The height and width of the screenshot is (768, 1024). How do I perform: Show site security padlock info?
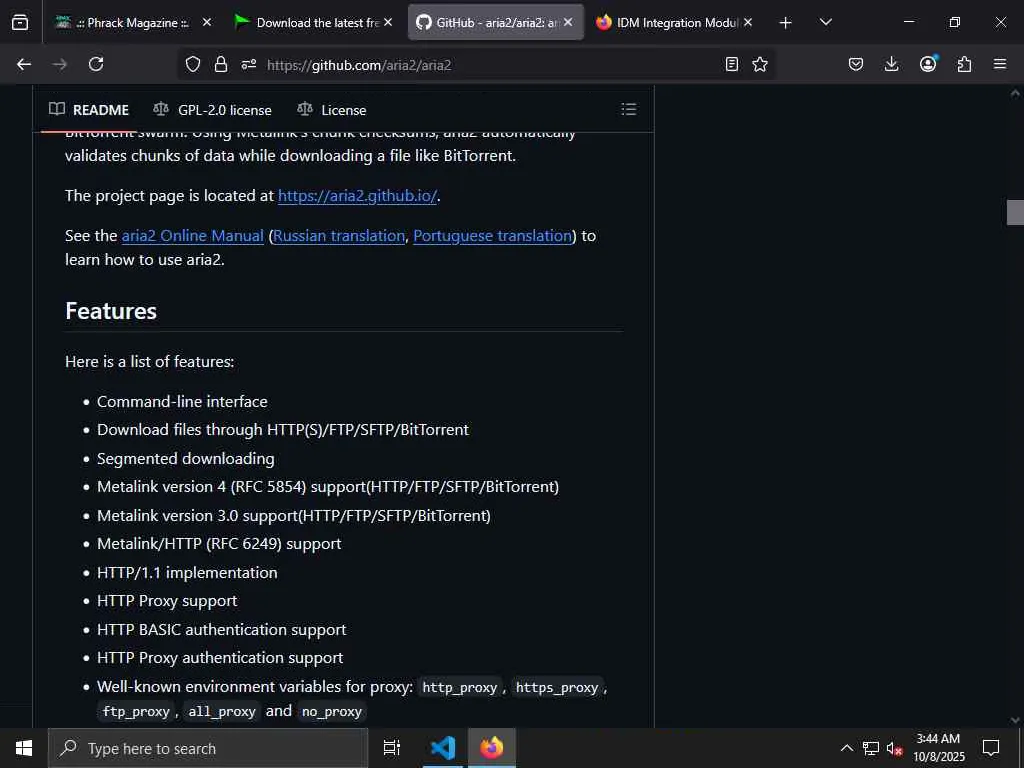[x=221, y=64]
